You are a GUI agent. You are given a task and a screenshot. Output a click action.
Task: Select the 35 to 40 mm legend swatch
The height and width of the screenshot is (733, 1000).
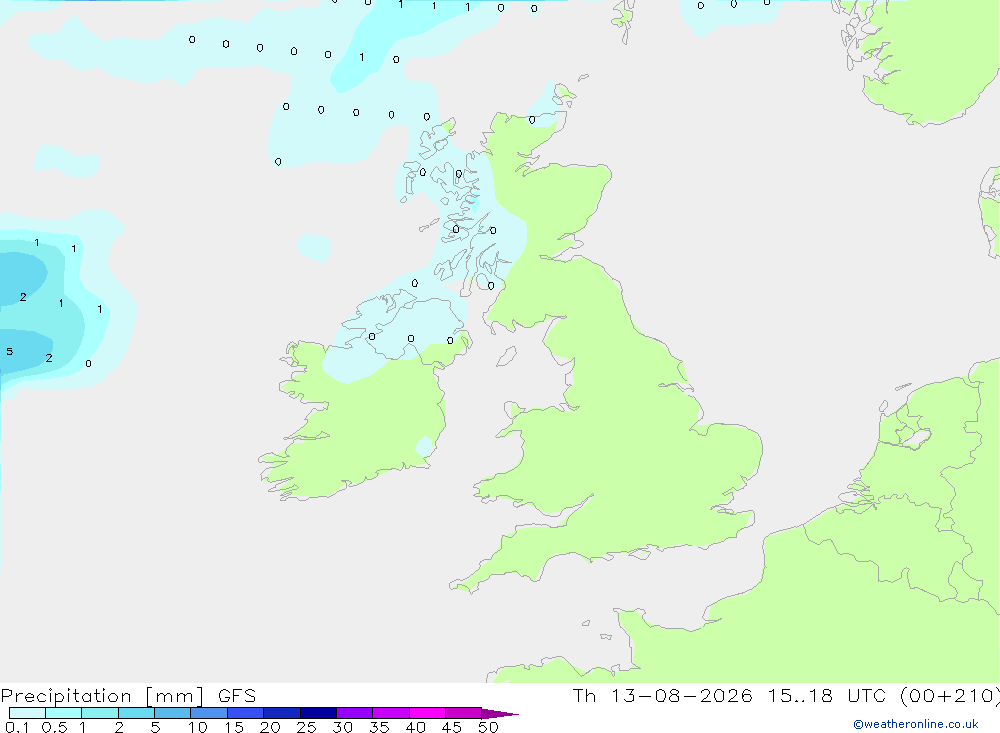coord(391,713)
